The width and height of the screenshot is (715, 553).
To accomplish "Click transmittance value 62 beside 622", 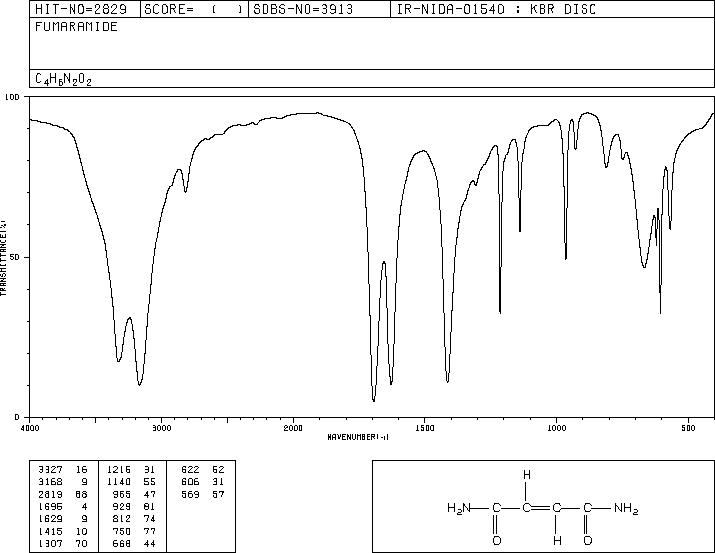I will 218,470.
